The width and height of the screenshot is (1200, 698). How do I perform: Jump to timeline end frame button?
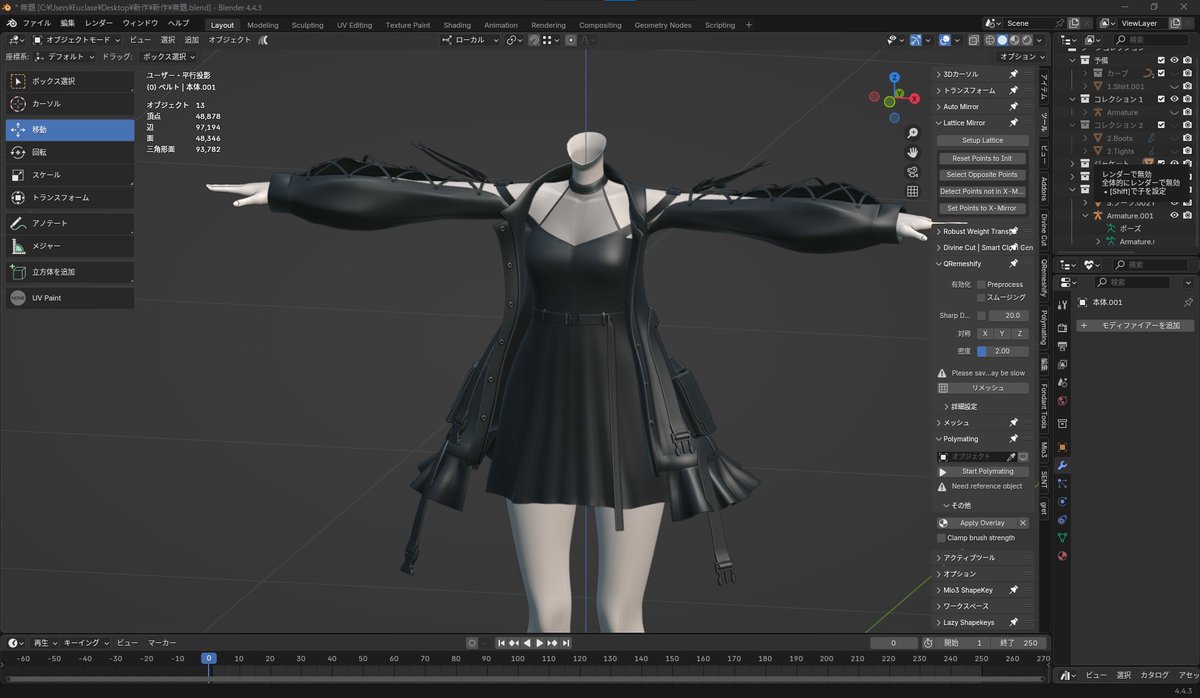click(566, 643)
